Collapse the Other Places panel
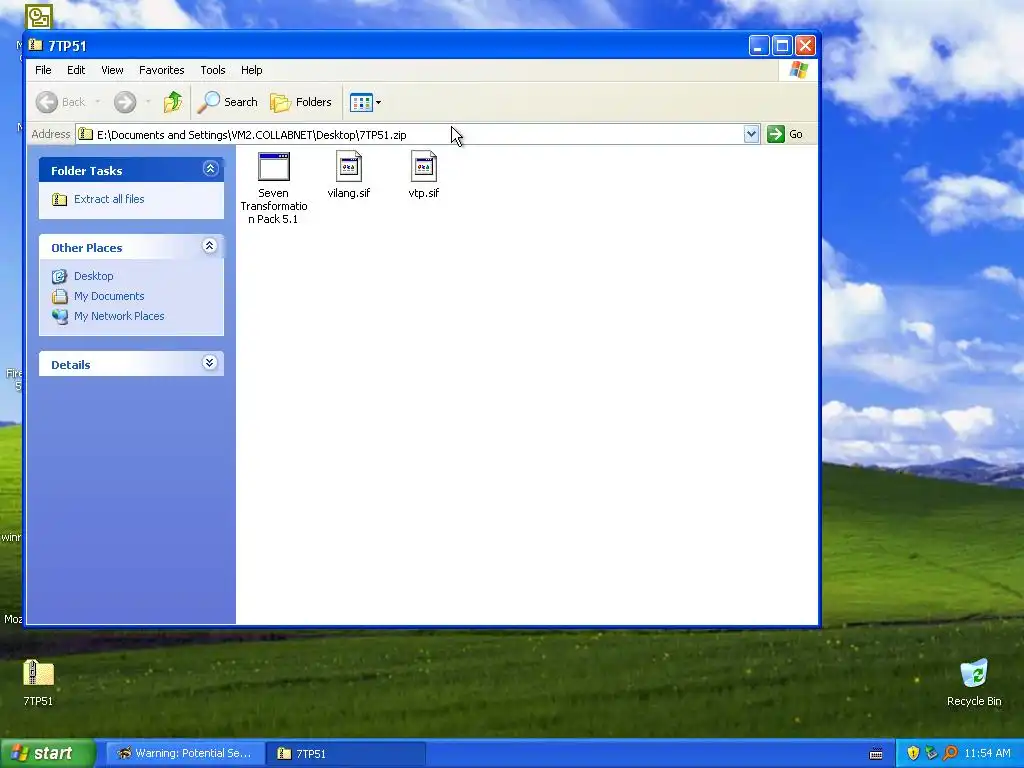Screen dimensions: 1024x768 click(x=210, y=246)
